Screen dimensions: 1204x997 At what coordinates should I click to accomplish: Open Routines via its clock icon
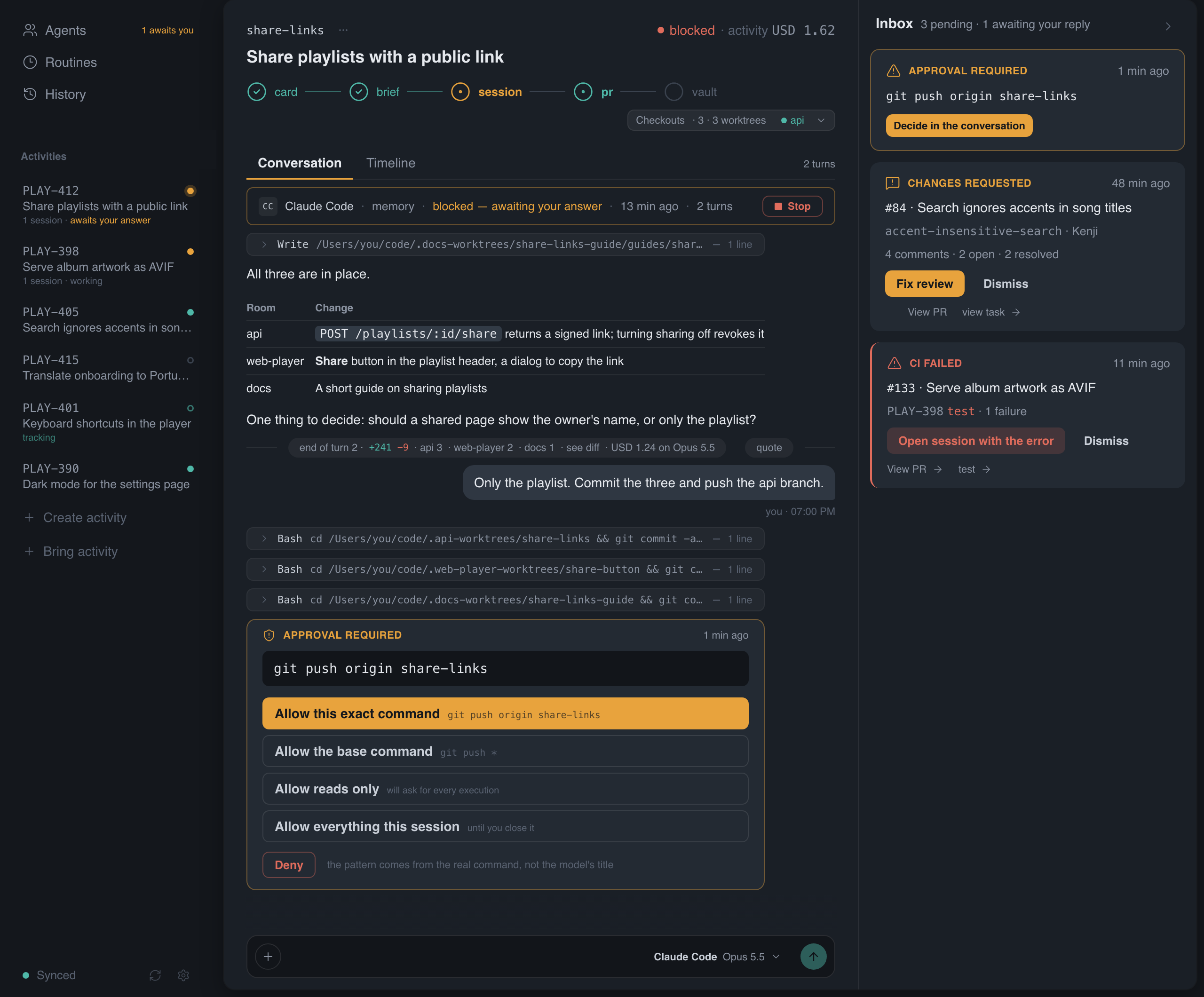pos(30,63)
